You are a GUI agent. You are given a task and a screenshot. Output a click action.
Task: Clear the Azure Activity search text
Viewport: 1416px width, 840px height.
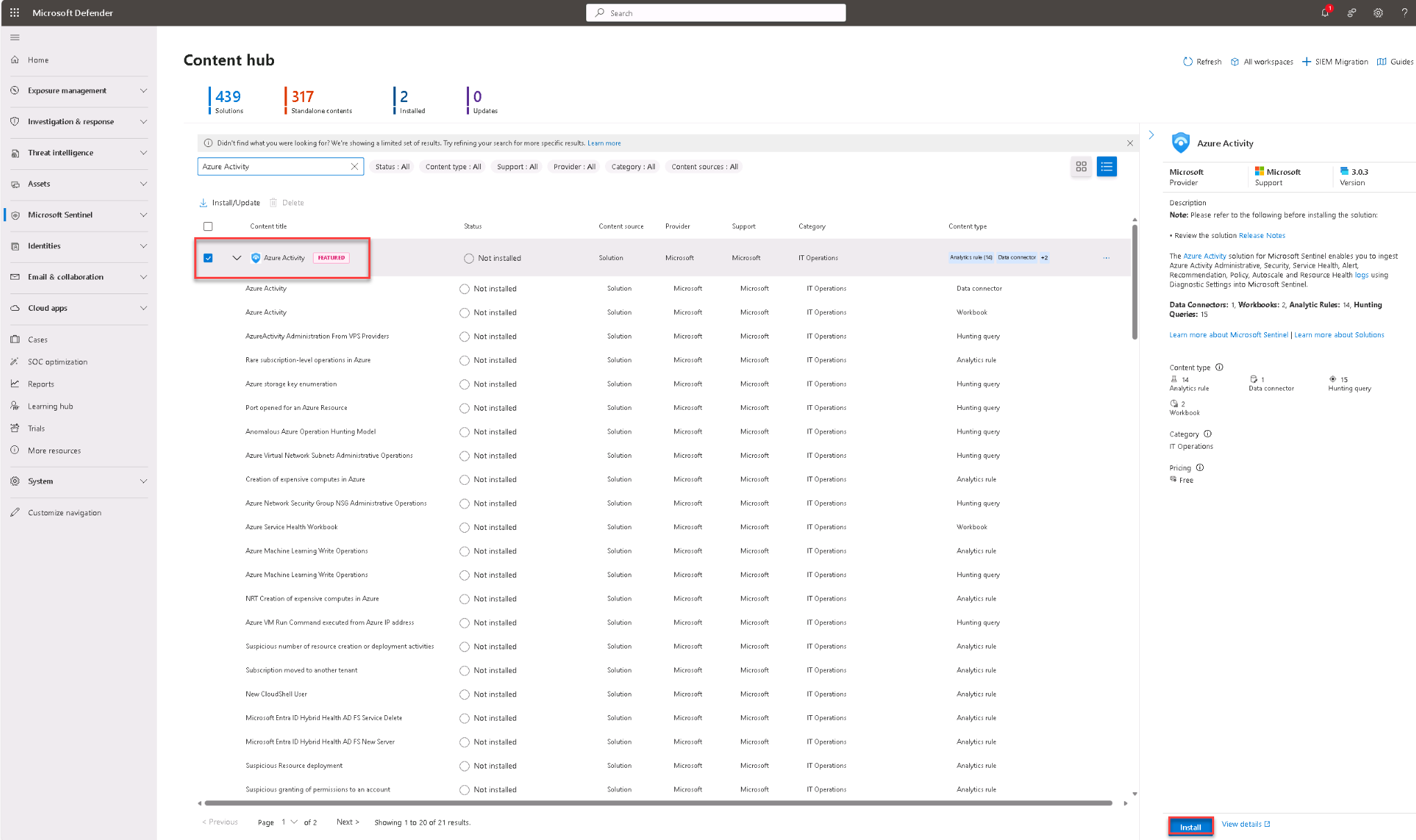click(355, 166)
